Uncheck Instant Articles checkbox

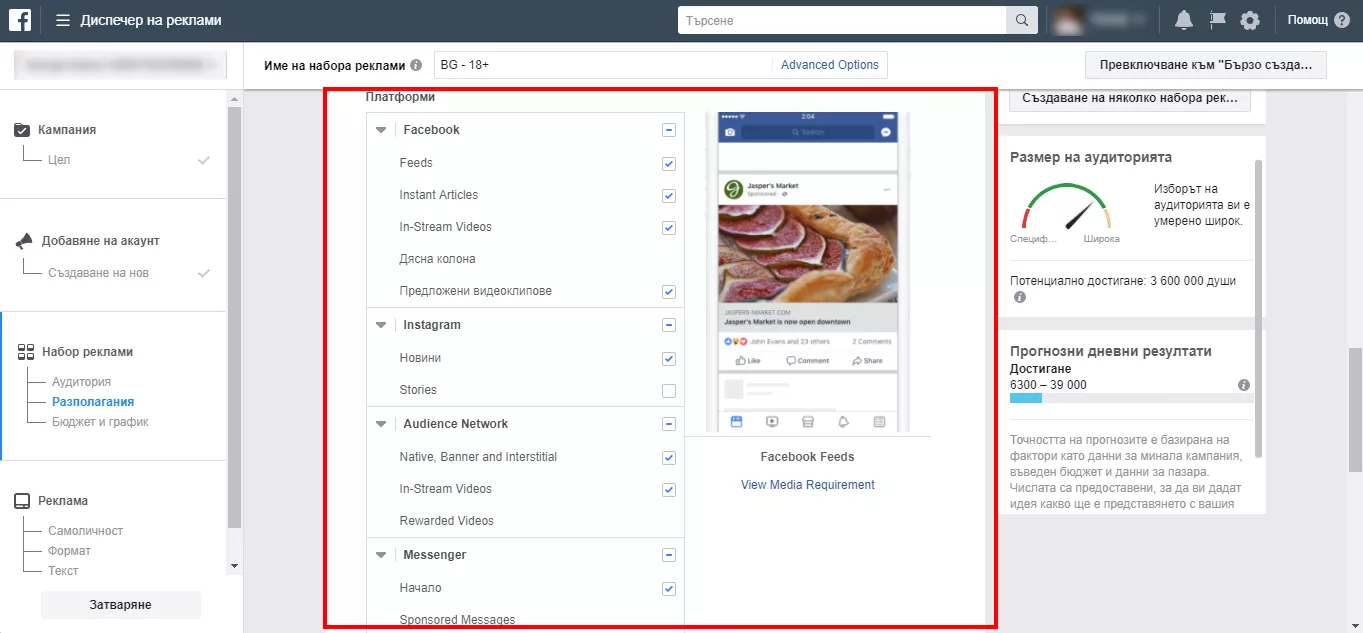tap(669, 196)
